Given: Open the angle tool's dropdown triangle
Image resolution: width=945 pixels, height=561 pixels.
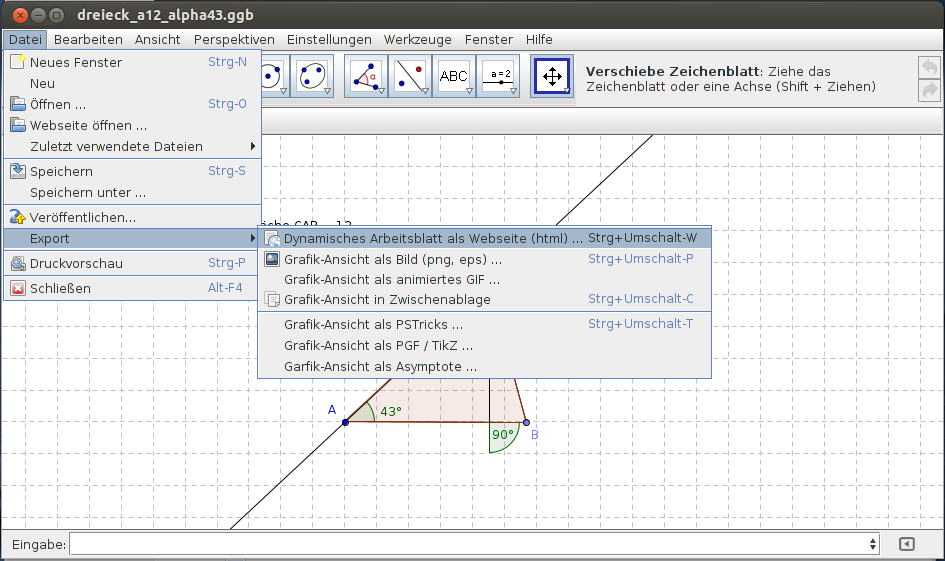Looking at the screenshot, I should pyautogui.click(x=381, y=91).
